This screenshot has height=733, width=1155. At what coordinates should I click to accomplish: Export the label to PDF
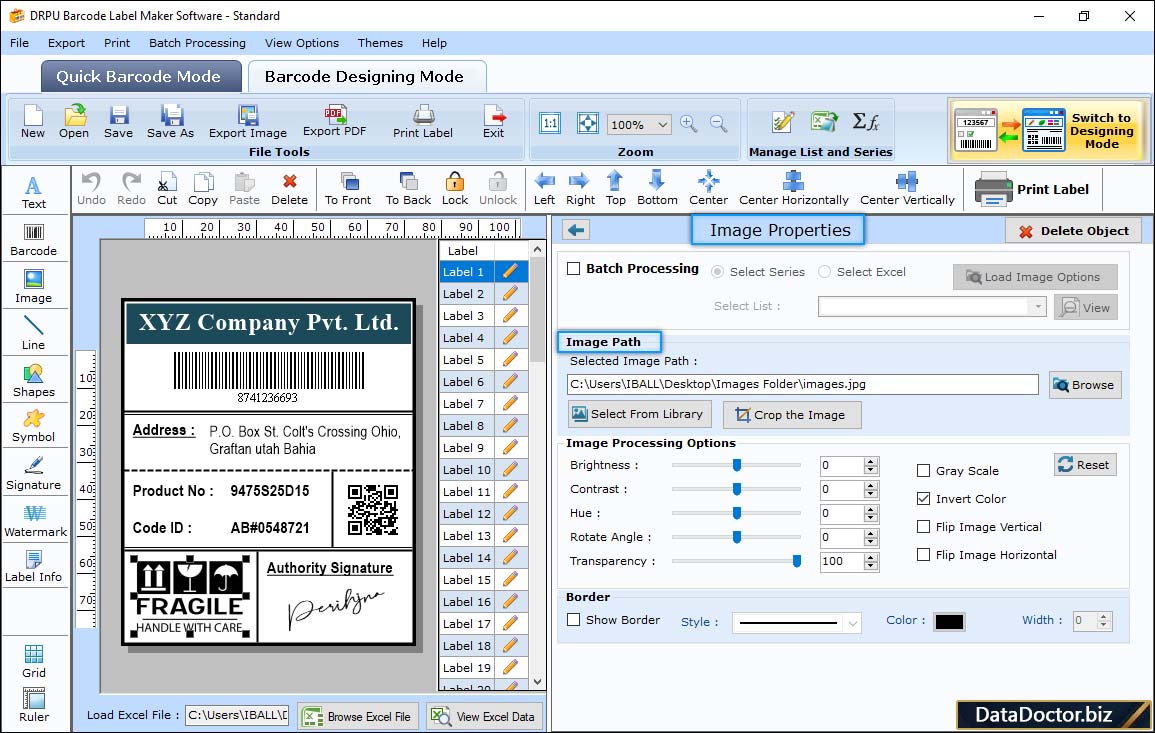[x=334, y=122]
